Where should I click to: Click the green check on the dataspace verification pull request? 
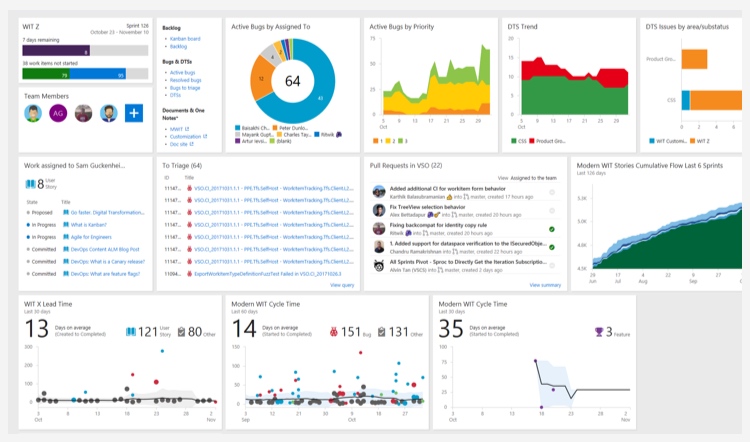pyautogui.click(x=551, y=247)
